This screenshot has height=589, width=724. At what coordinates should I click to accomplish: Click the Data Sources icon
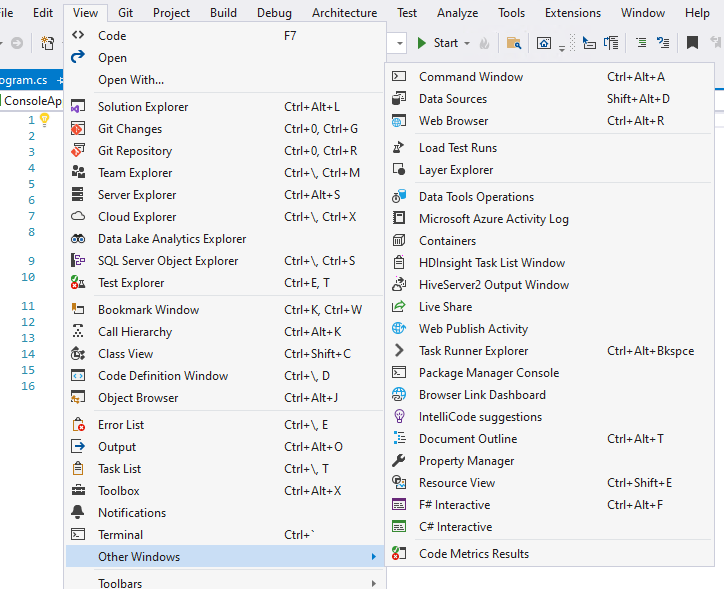(399, 98)
